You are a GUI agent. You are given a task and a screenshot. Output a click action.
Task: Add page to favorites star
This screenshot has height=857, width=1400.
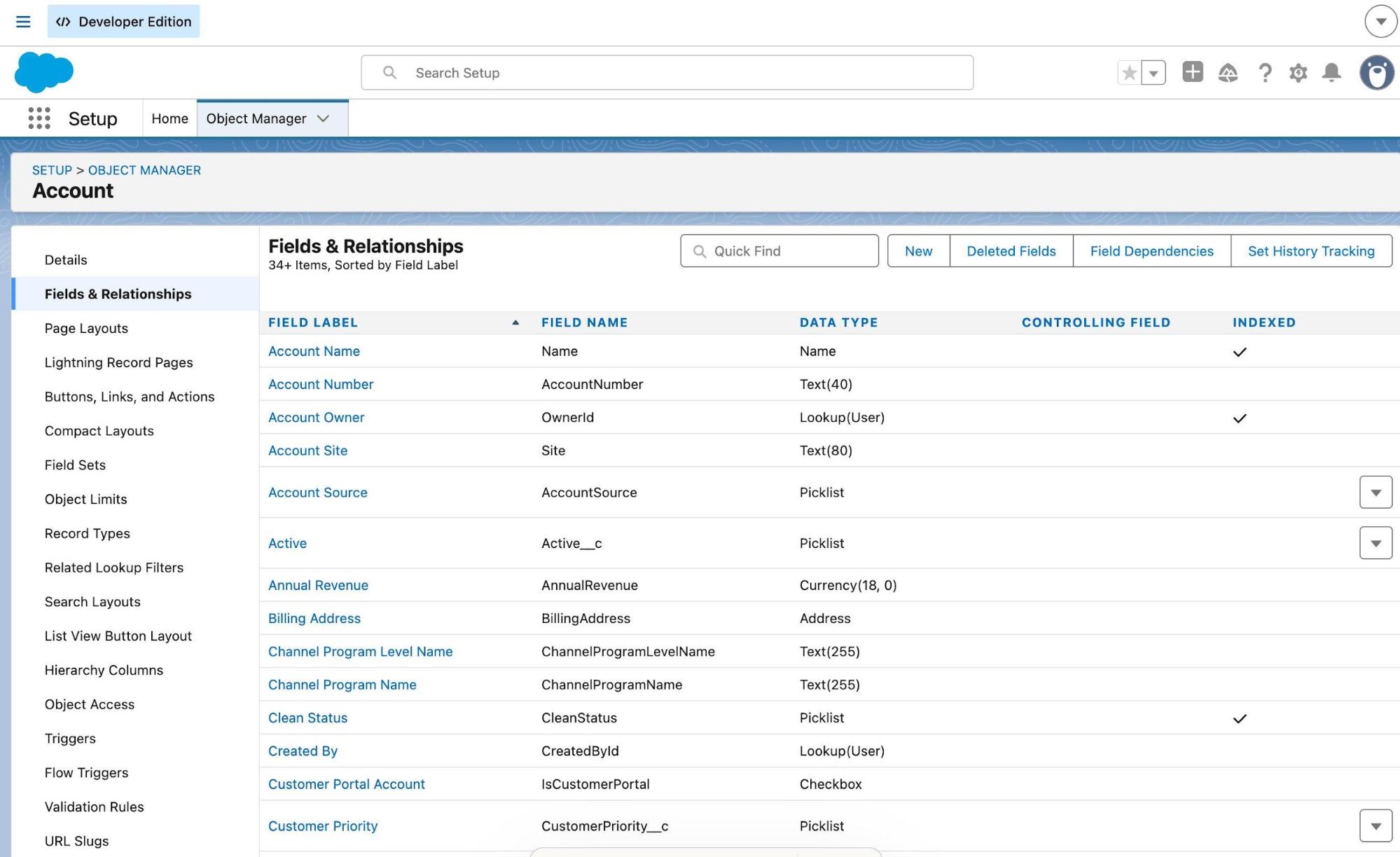coord(1129,73)
